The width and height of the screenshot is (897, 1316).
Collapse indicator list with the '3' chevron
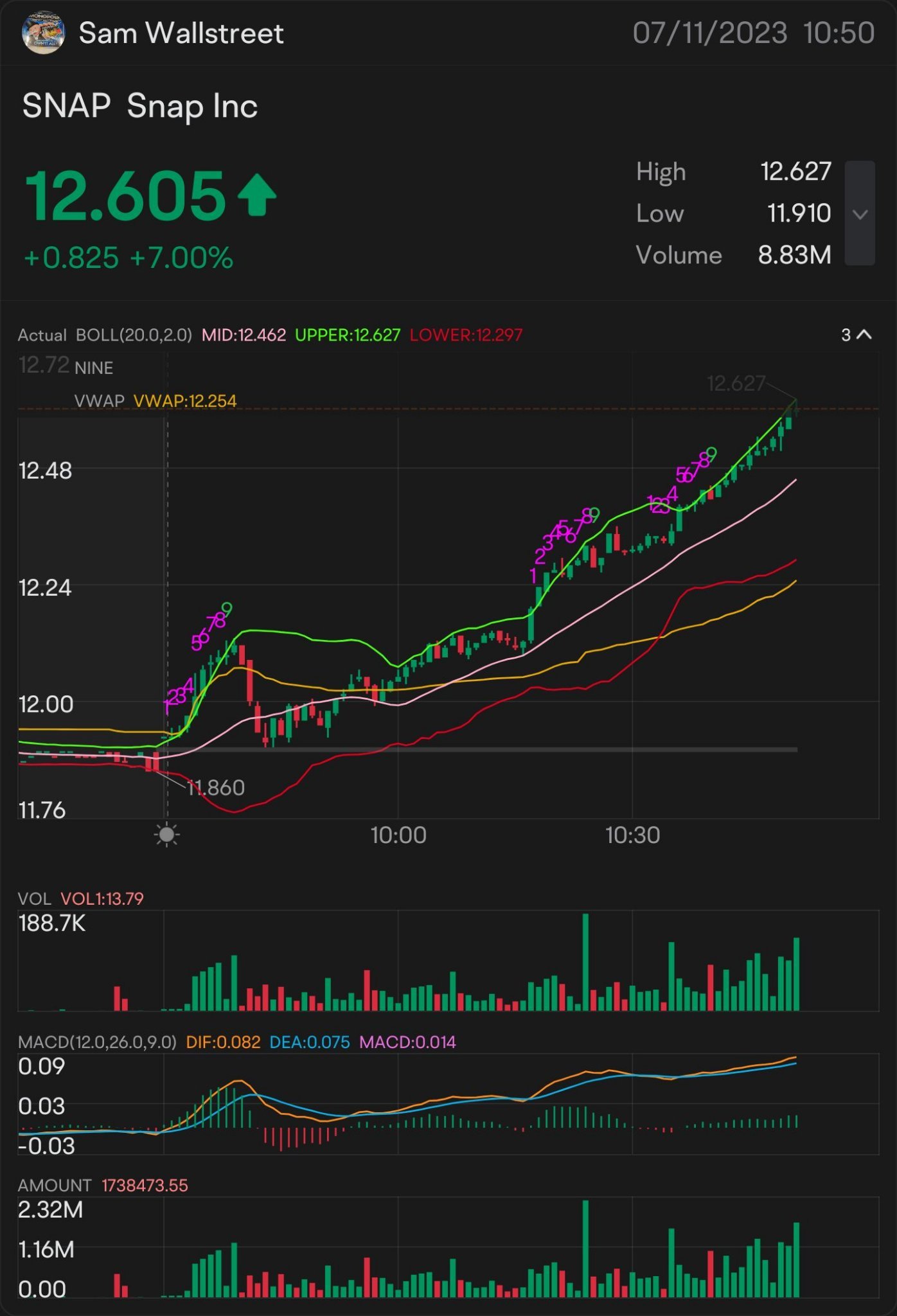click(x=857, y=335)
